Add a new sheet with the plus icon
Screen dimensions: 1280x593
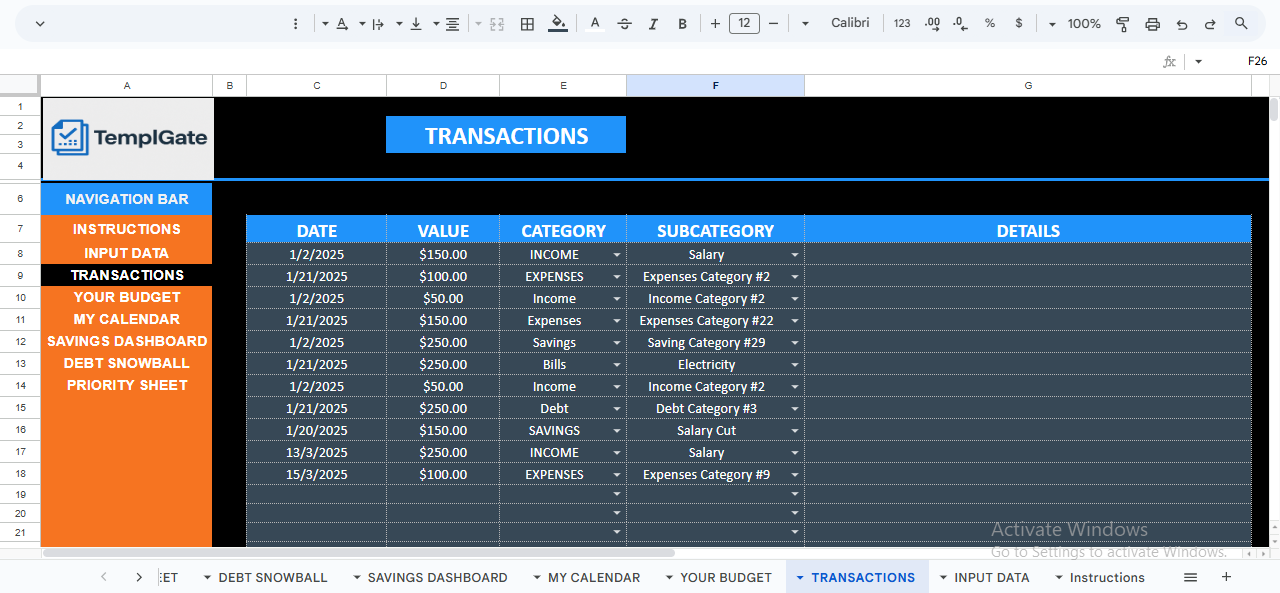click(1226, 577)
